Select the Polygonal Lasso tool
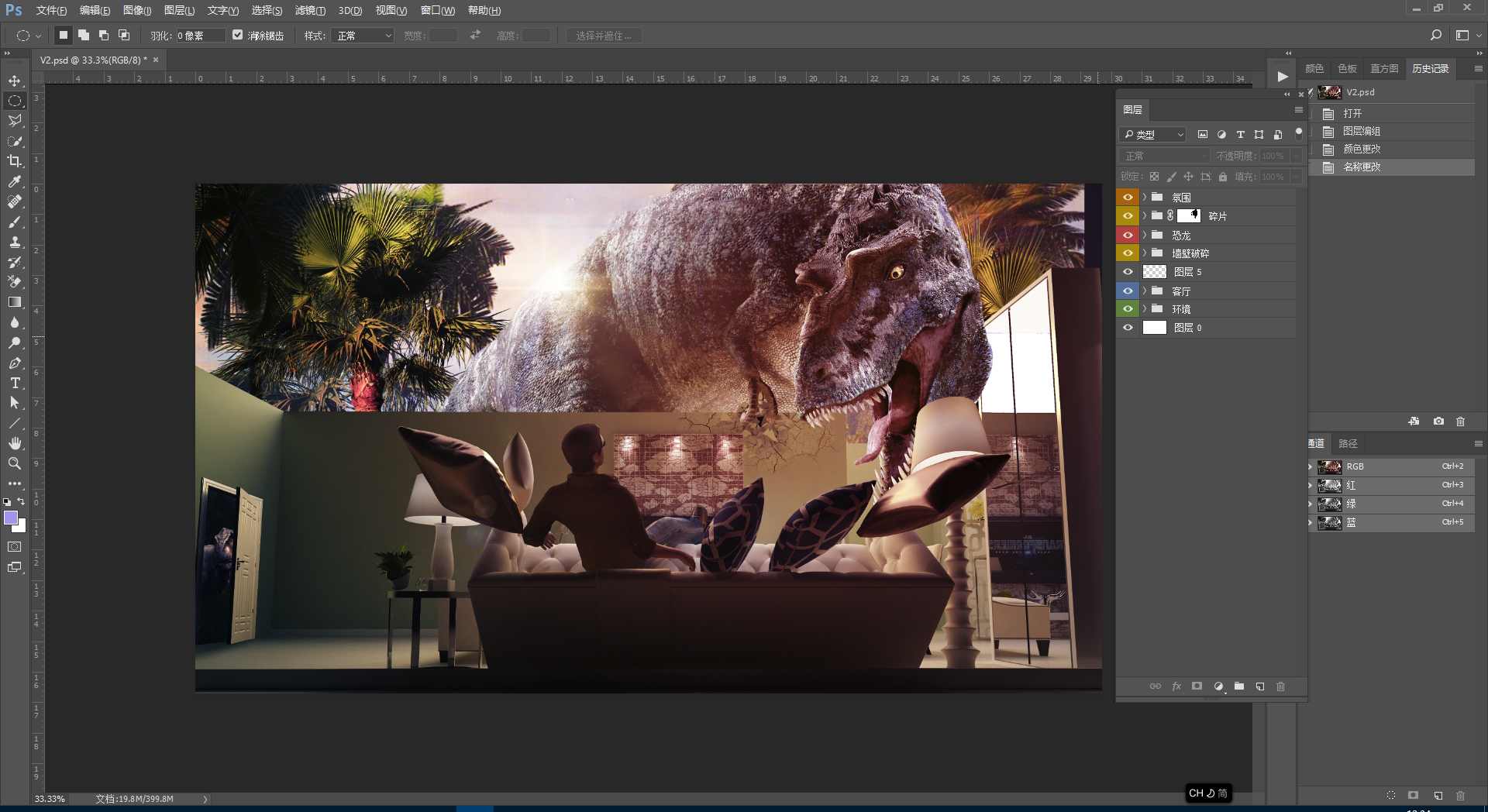The image size is (1488, 812). click(x=15, y=121)
